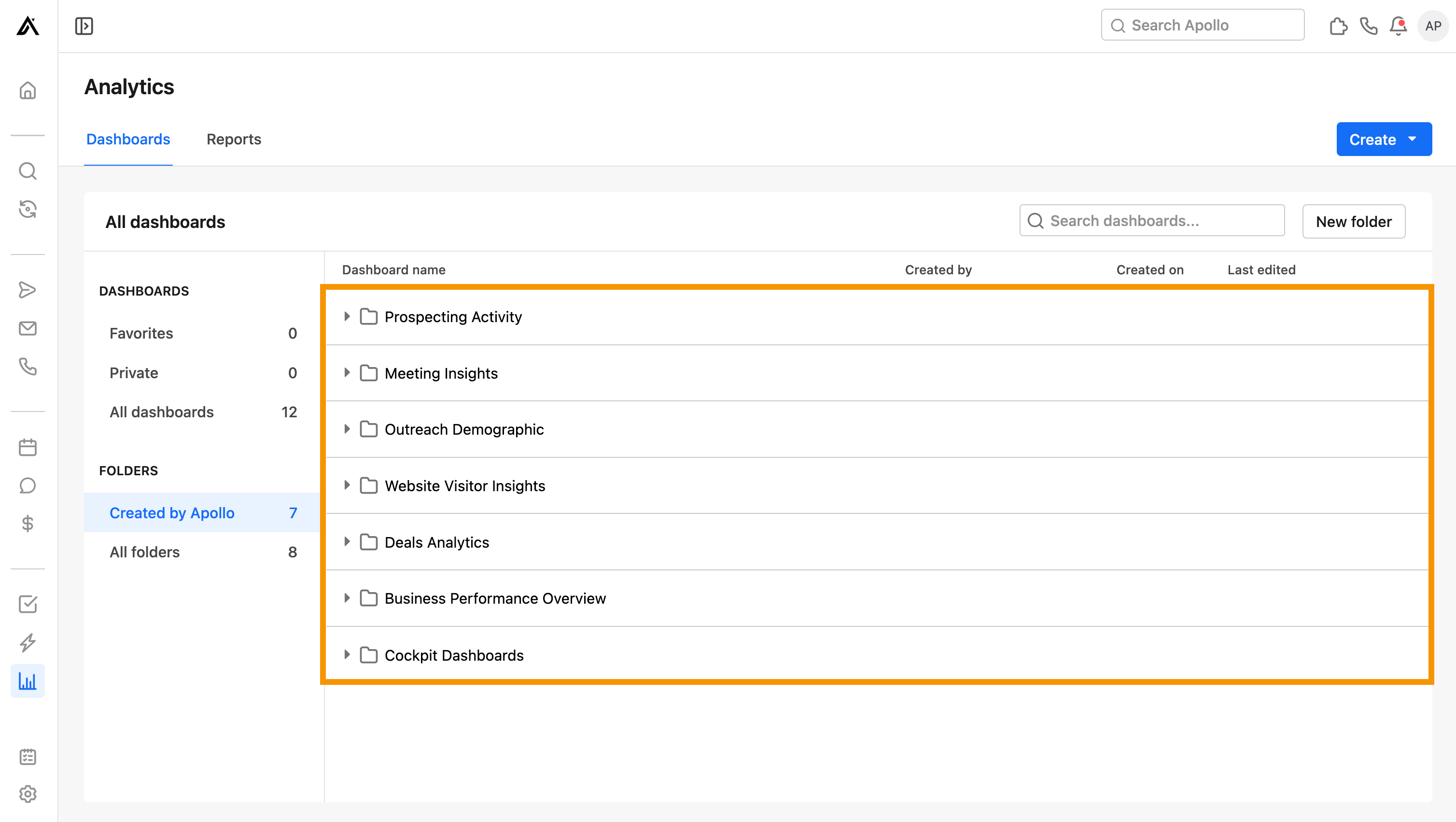Expand the Website Visitor Insights folder arrow
The width and height of the screenshot is (1456, 822).
(347, 485)
